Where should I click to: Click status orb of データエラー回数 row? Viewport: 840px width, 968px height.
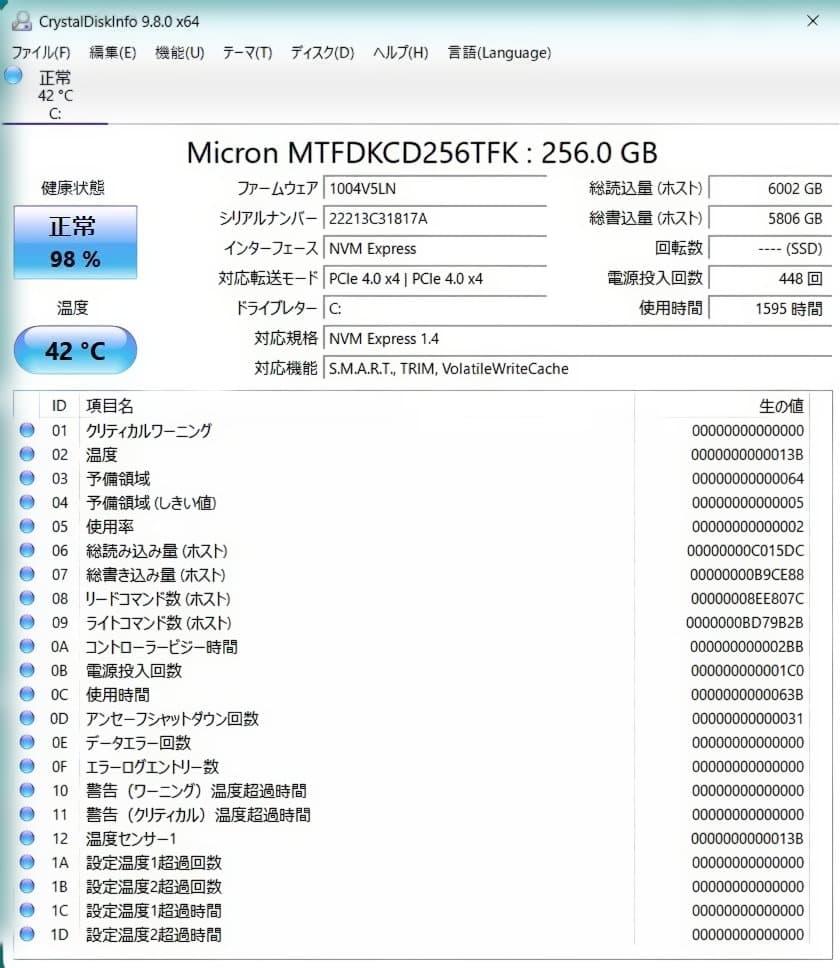[x=27, y=742]
